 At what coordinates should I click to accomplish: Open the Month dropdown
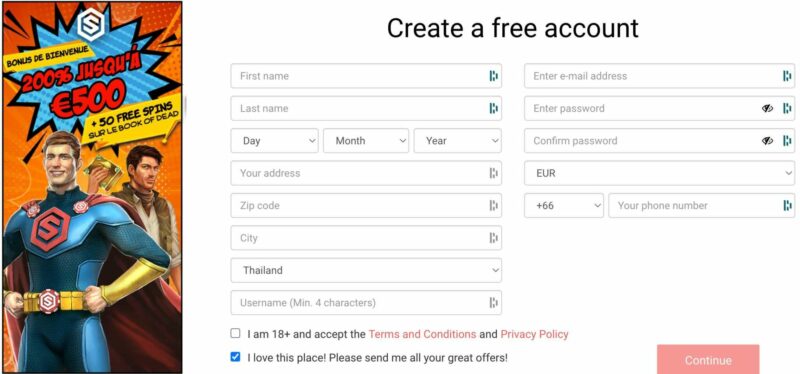(x=366, y=141)
